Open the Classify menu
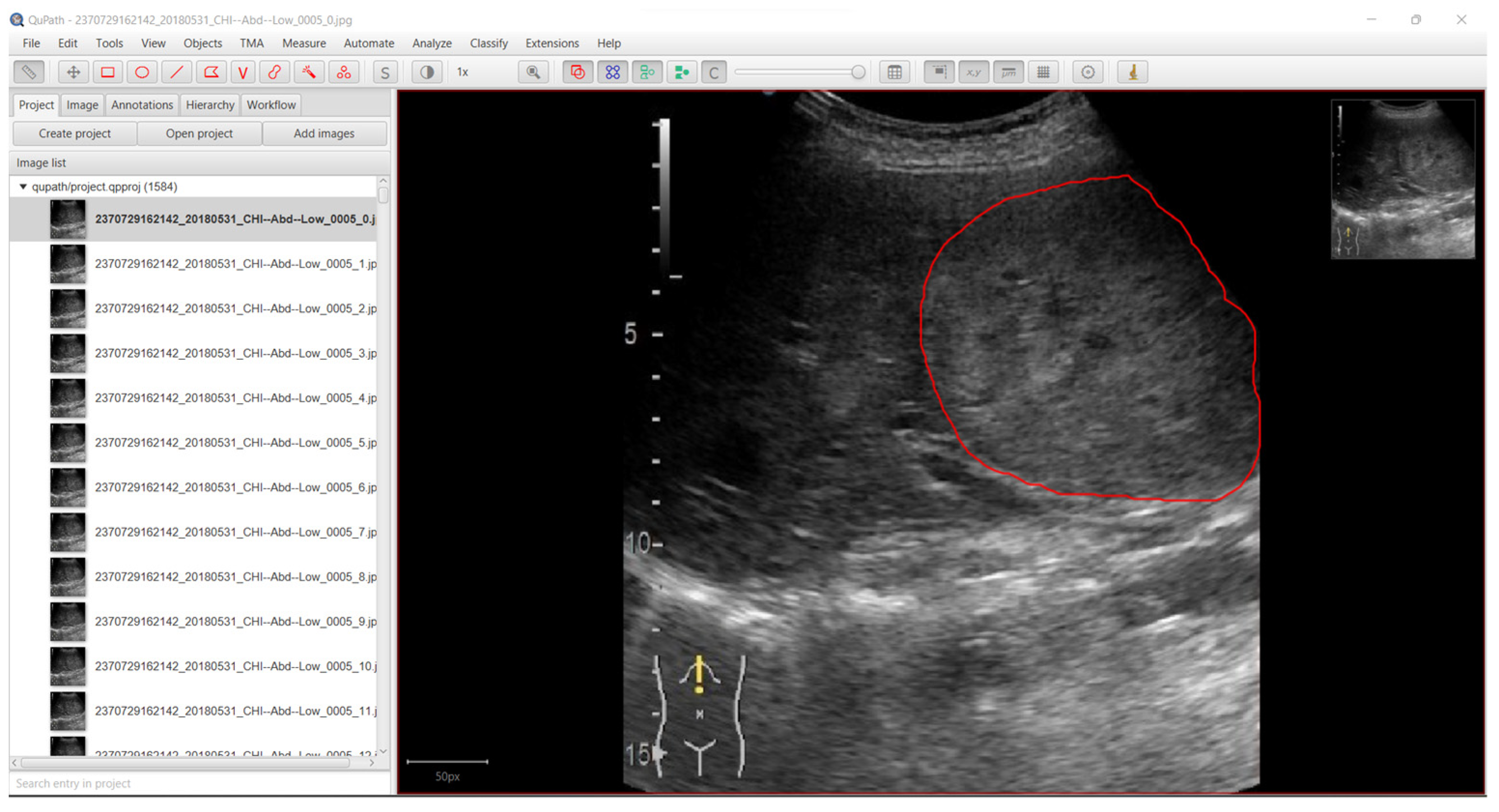 [x=488, y=43]
